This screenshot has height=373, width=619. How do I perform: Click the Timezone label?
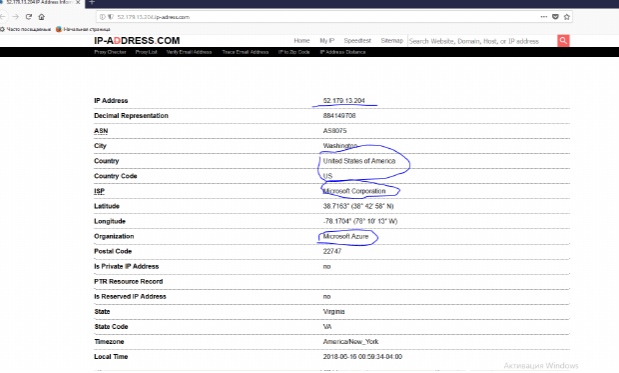coord(109,342)
